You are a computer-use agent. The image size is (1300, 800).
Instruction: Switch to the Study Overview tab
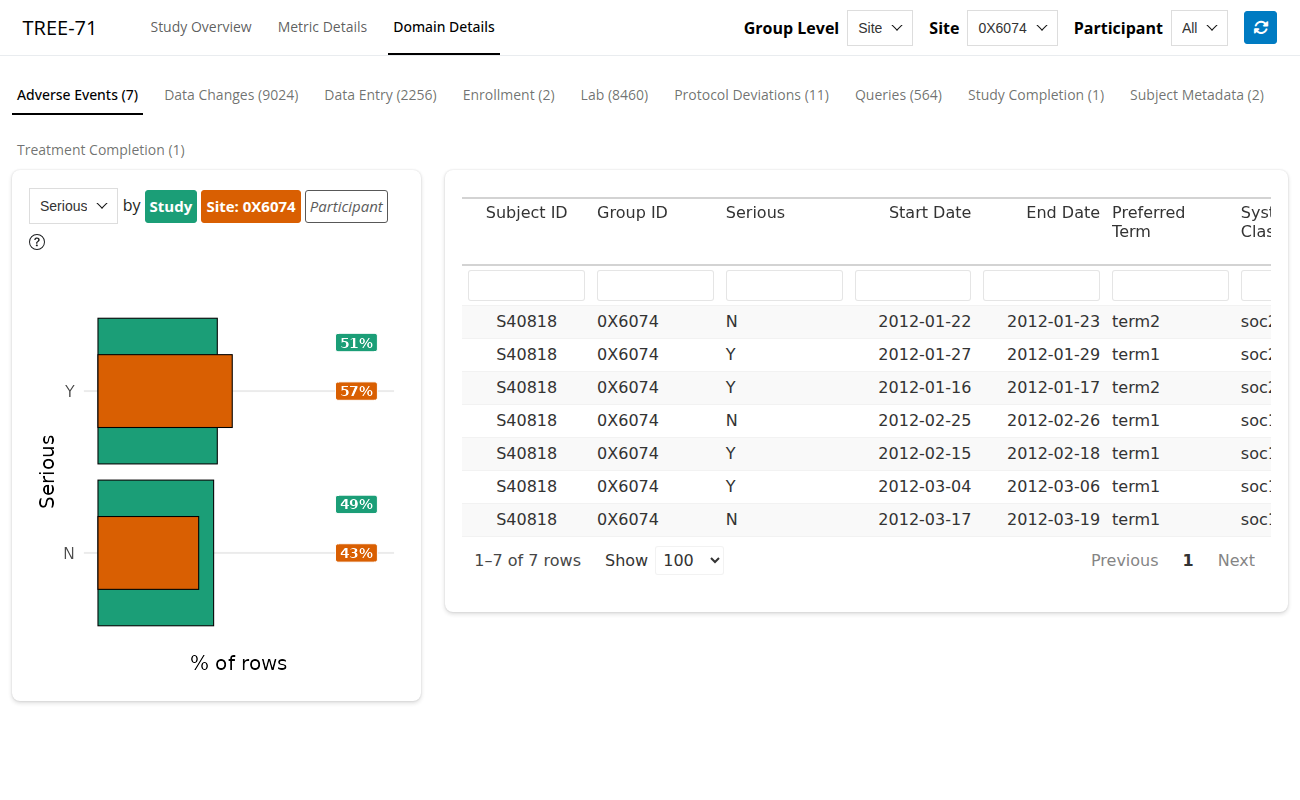[201, 27]
